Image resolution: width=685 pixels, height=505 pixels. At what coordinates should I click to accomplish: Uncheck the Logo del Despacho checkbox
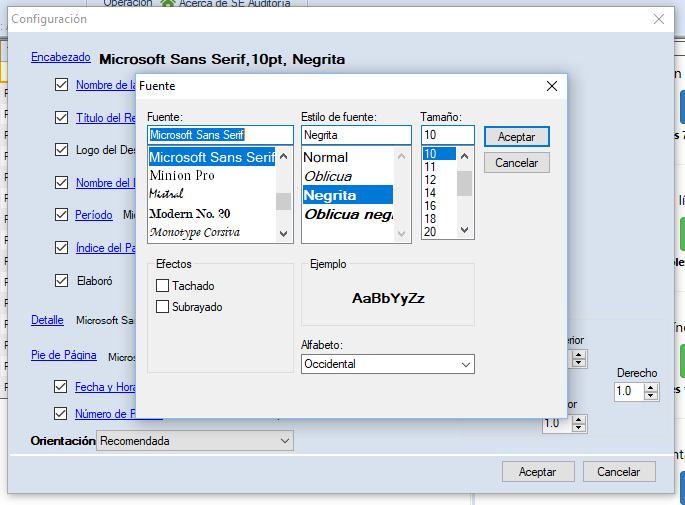pos(62,150)
